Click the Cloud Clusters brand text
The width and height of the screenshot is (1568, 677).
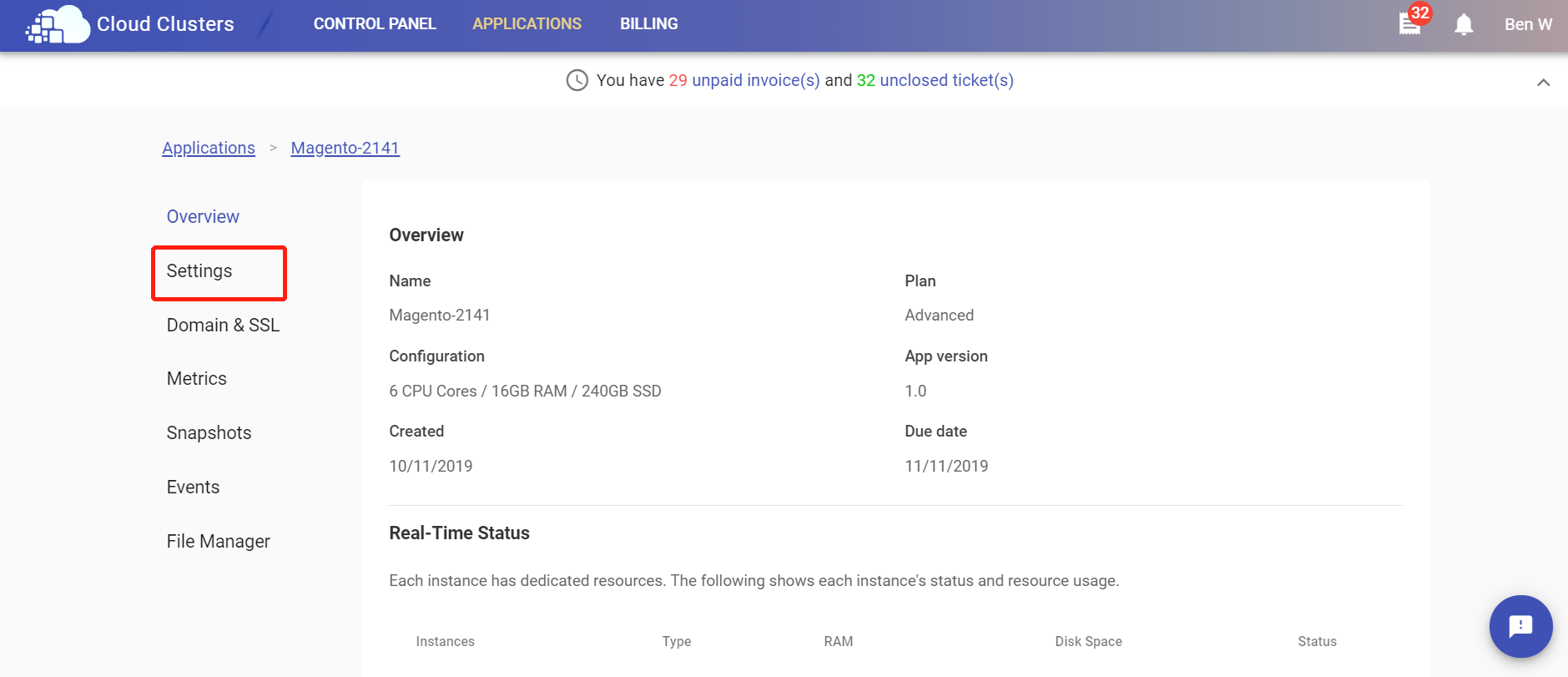(165, 24)
